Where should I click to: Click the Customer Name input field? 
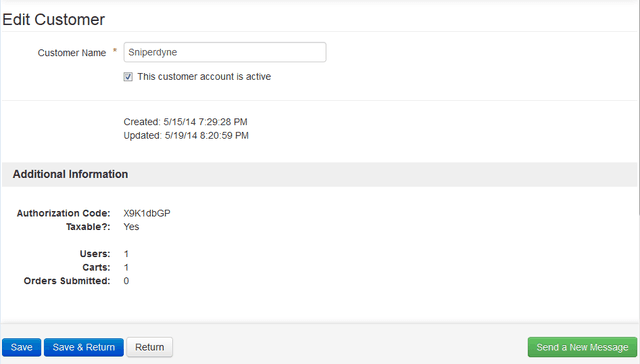(x=225, y=52)
